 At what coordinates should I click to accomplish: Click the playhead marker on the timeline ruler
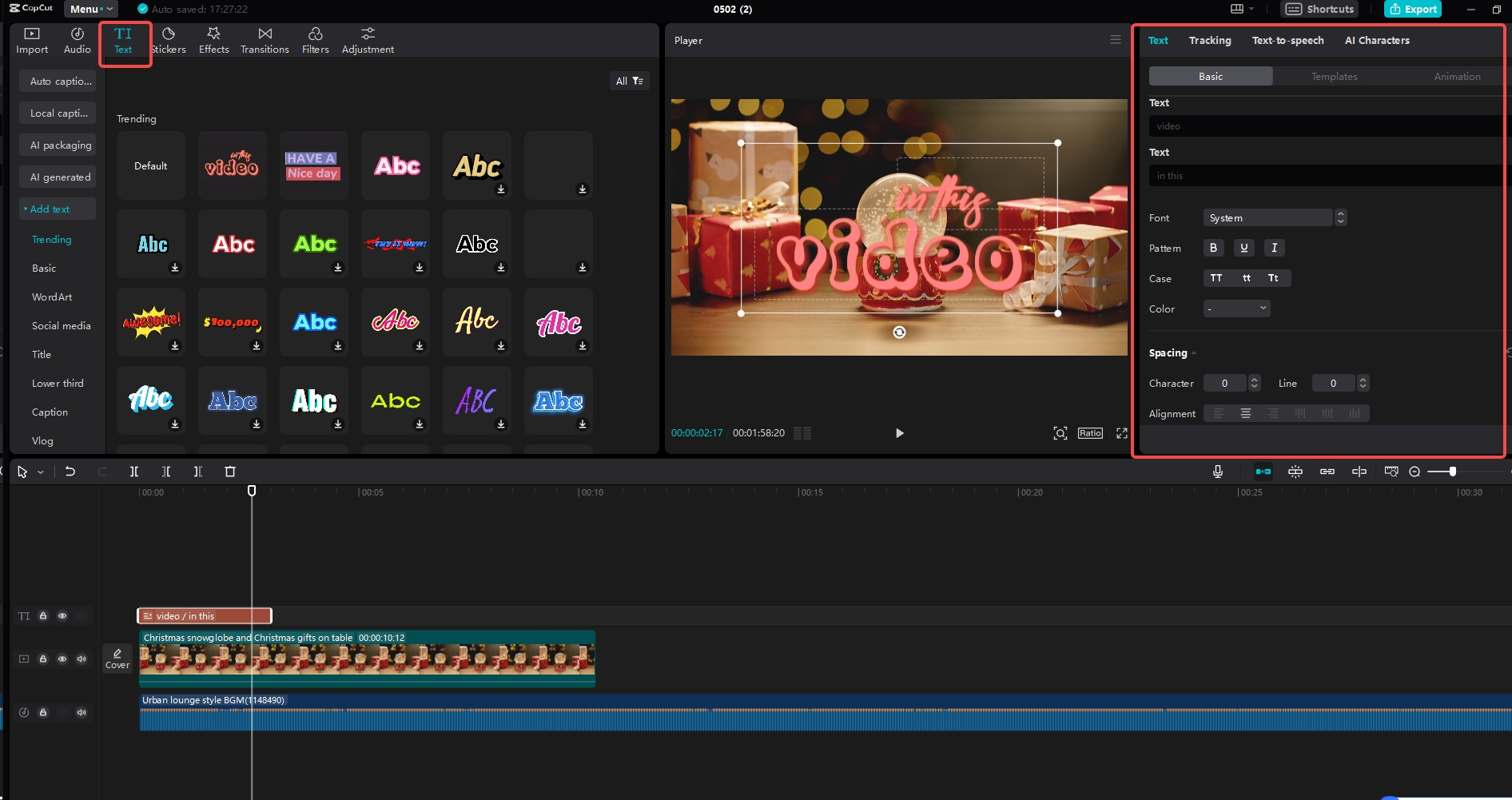tap(252, 491)
